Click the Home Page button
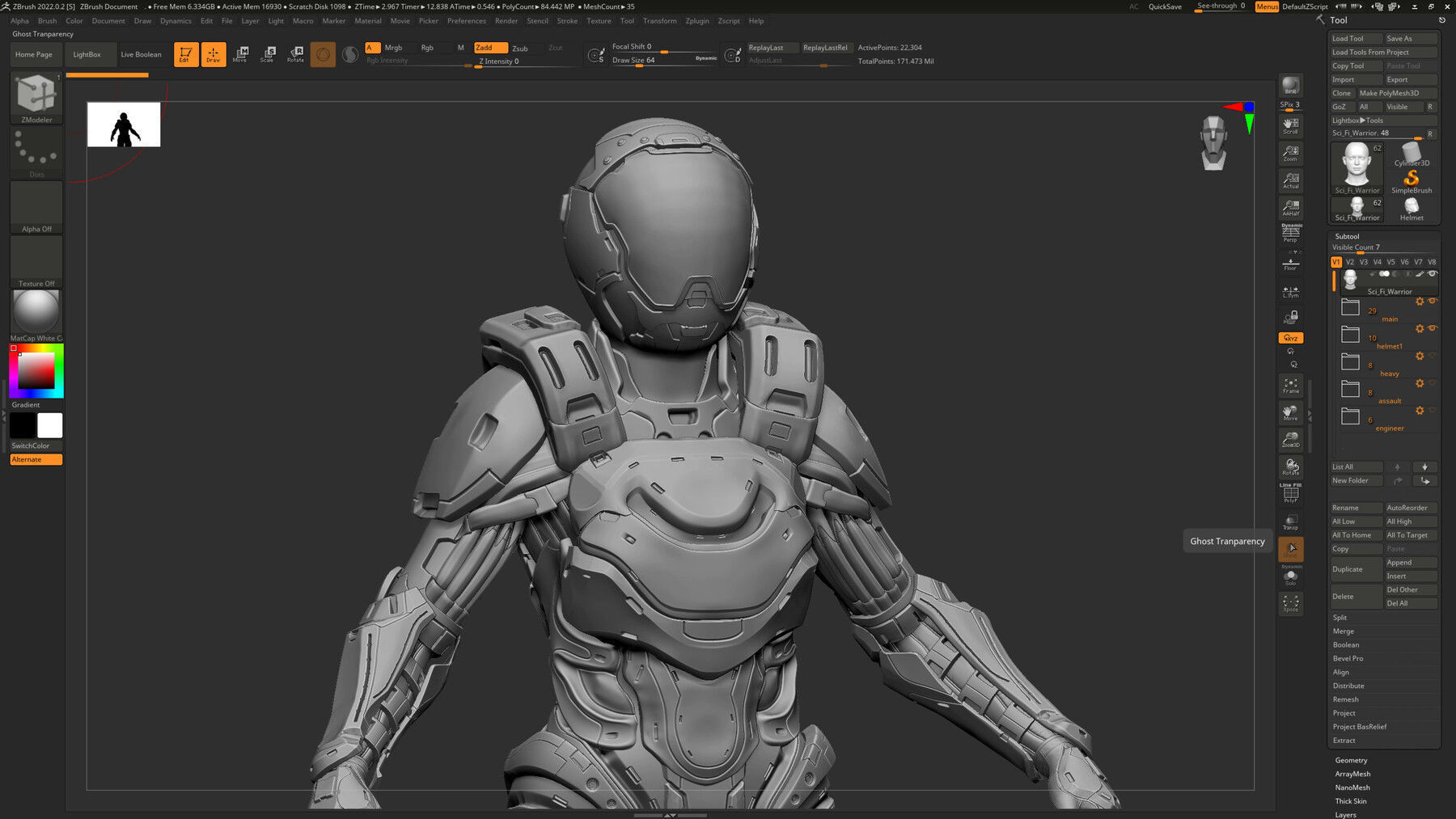1456x819 pixels. pos(34,54)
